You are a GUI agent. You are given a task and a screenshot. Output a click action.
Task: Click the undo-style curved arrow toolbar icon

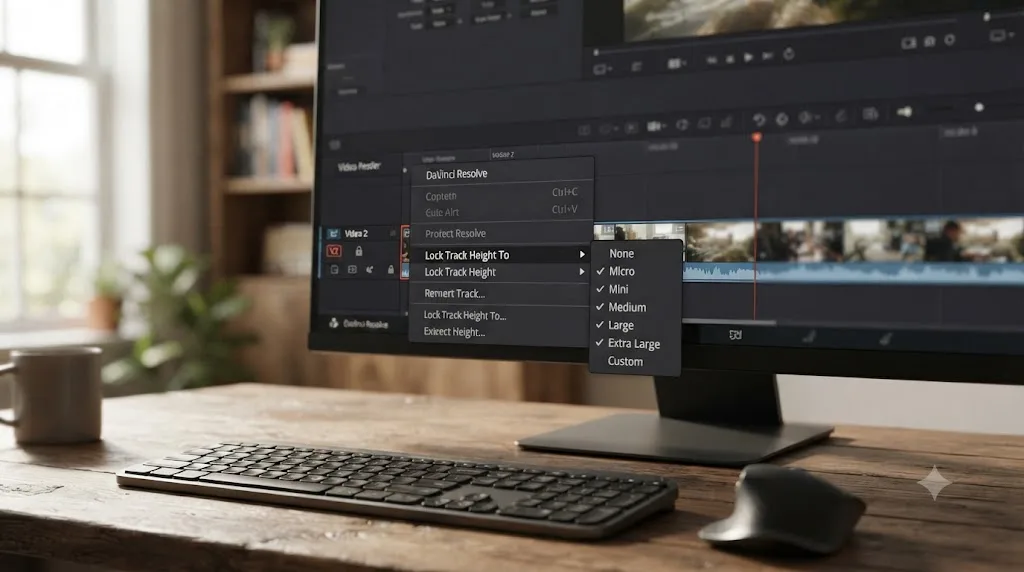coord(759,119)
